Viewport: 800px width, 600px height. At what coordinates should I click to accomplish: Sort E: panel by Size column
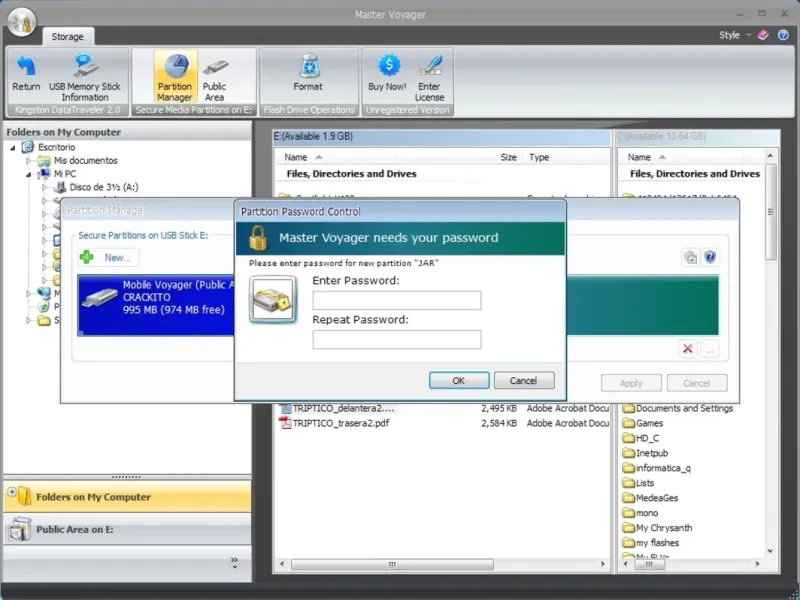[x=508, y=157]
